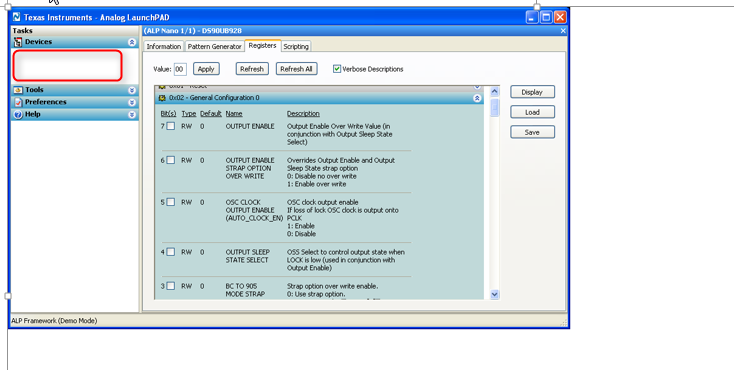Viewport: 734px width, 370px height.
Task: Toggle bit 3 BC TO 905 MODE STRAP checkbox
Action: point(171,286)
